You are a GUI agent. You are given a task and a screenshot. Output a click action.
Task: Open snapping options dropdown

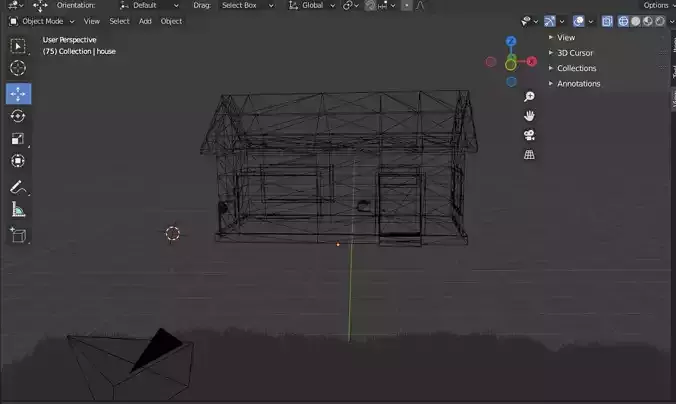click(x=387, y=6)
